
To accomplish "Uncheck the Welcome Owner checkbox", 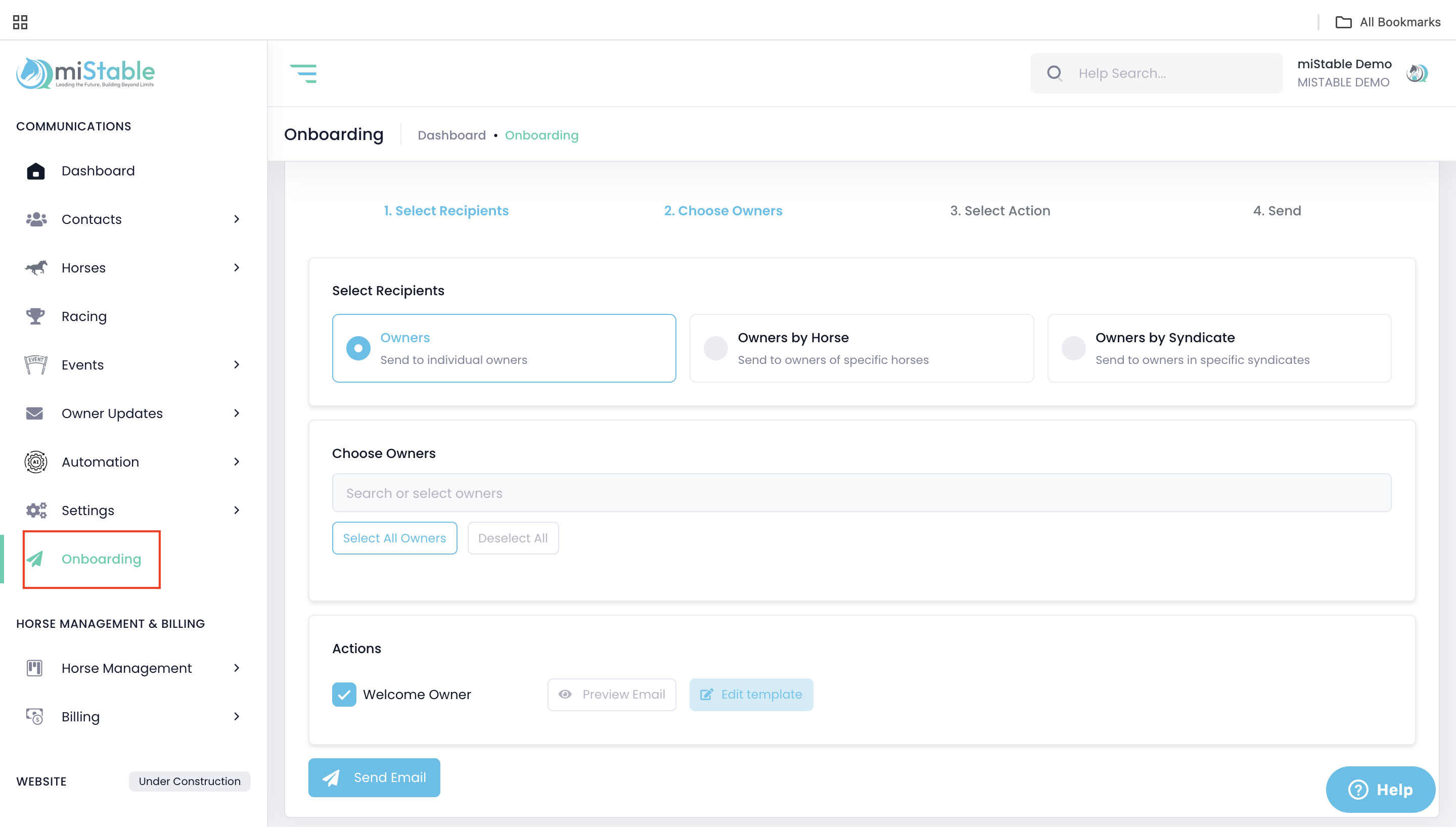I will coord(344,694).
